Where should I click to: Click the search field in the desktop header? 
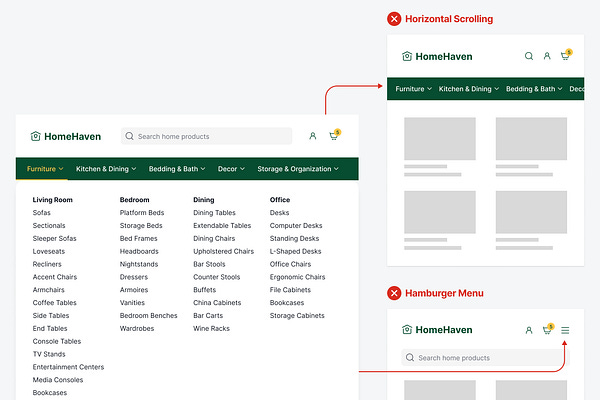coord(207,136)
